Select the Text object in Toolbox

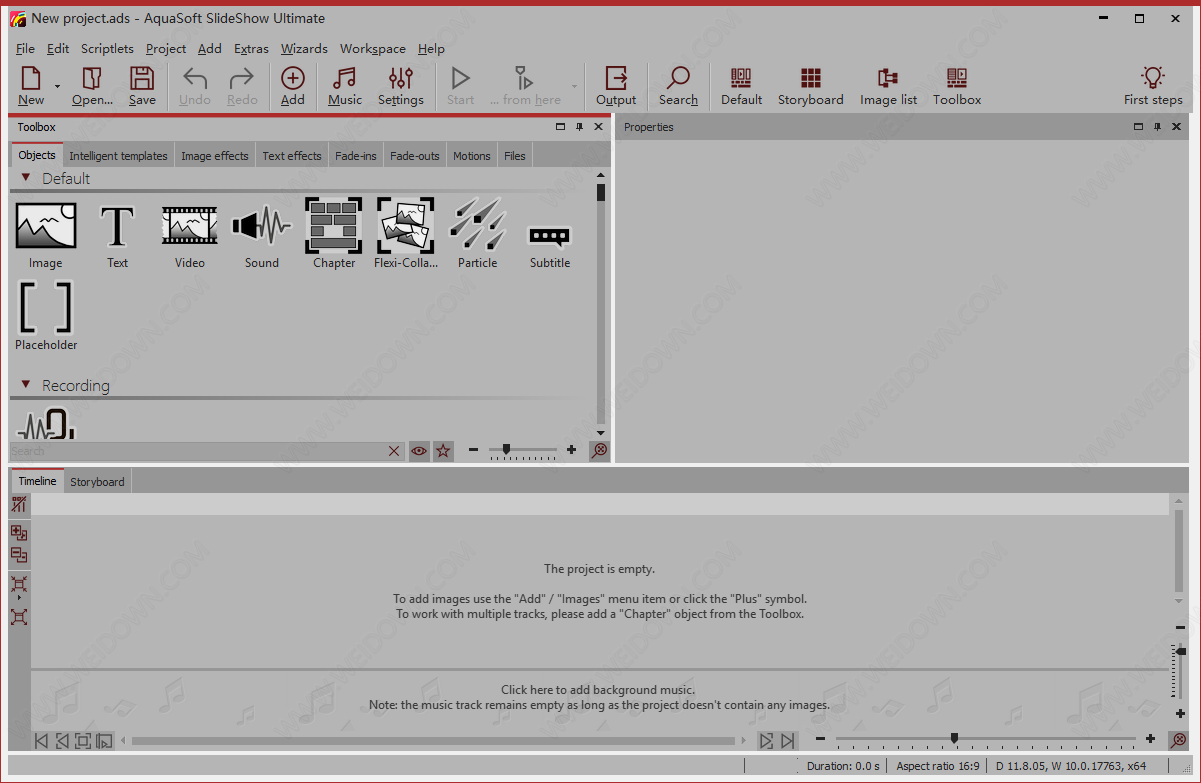tap(117, 233)
